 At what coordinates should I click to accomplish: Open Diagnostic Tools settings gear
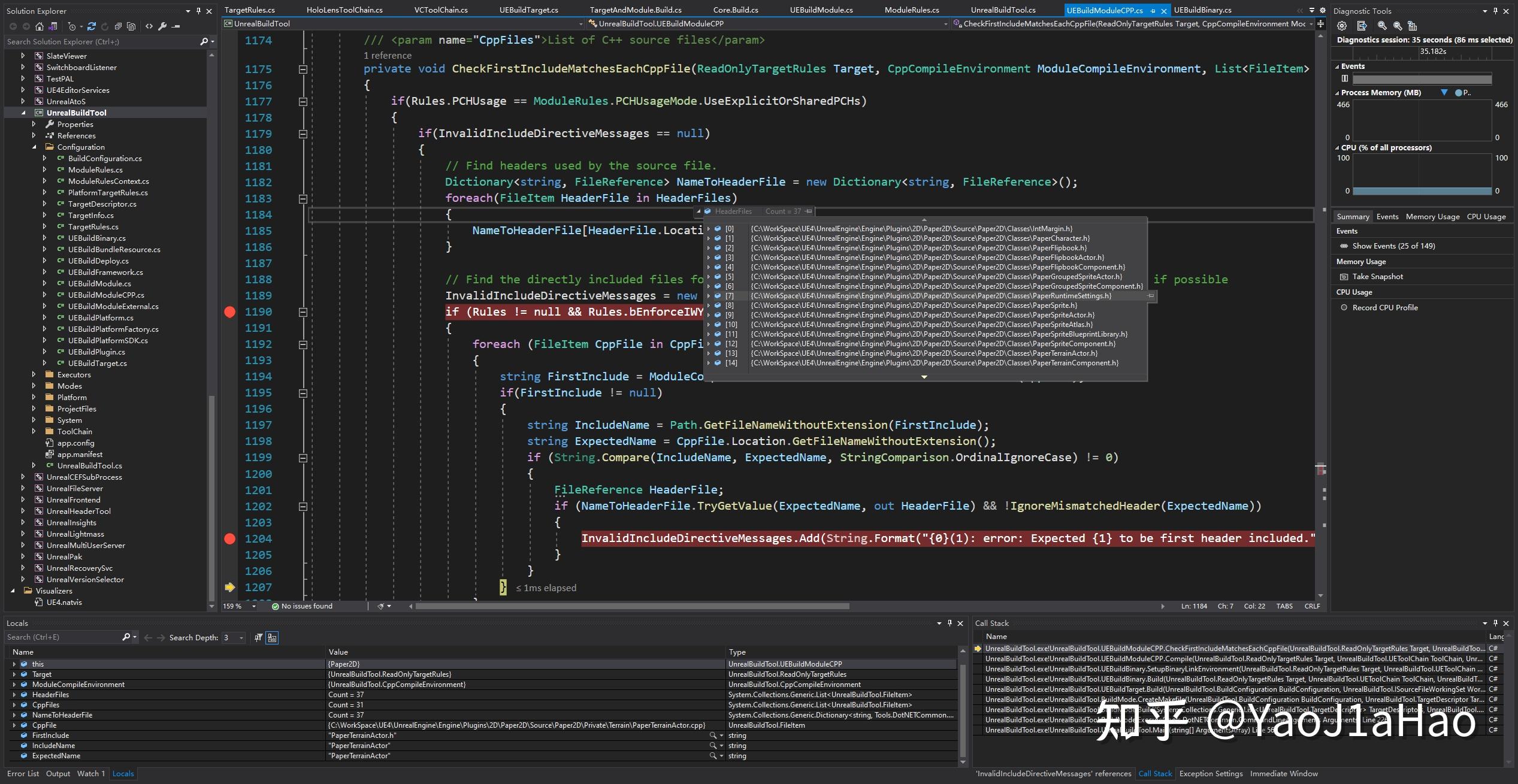pos(1342,26)
